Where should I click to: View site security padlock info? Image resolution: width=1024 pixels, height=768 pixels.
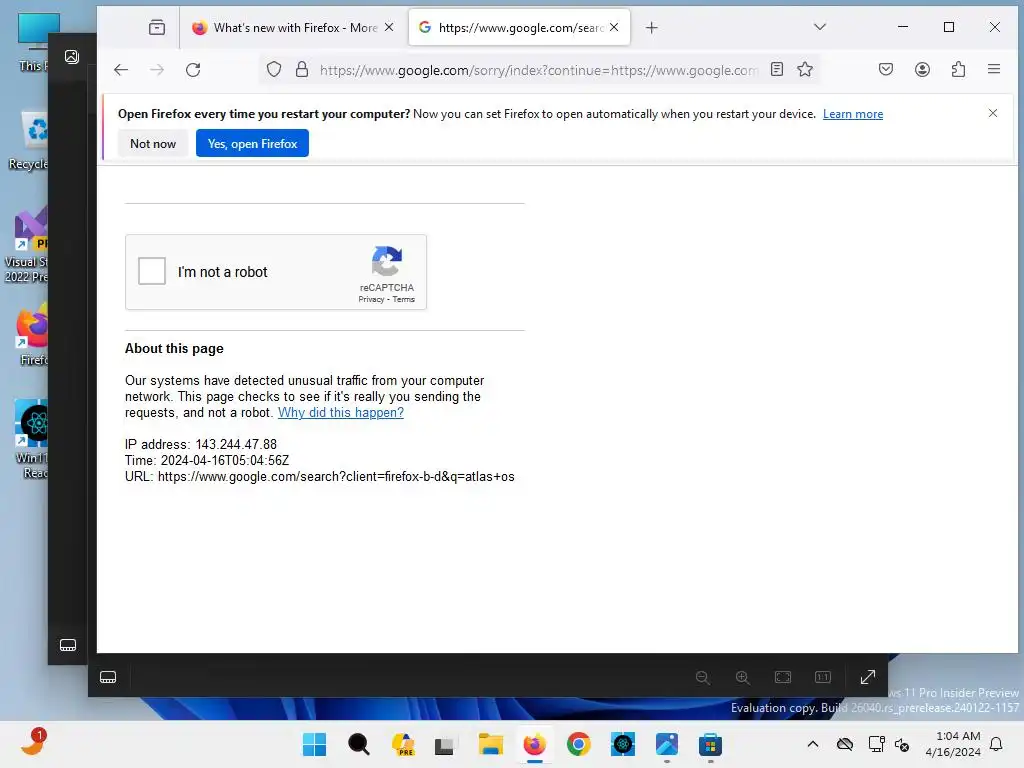tap(302, 69)
